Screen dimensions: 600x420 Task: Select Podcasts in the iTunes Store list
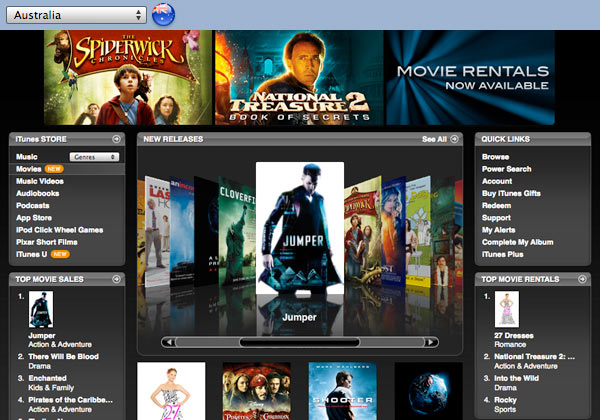33,205
